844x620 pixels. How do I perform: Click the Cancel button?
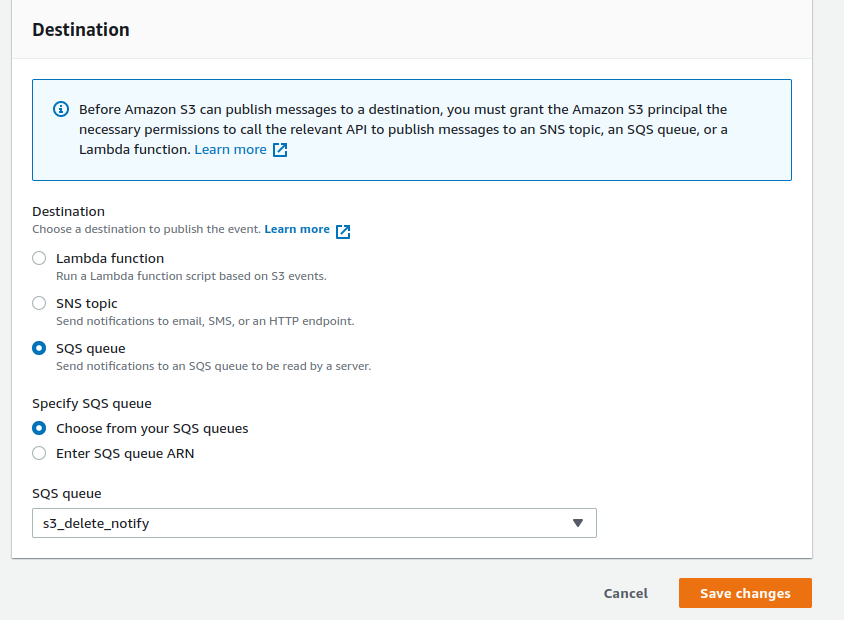[x=625, y=593]
